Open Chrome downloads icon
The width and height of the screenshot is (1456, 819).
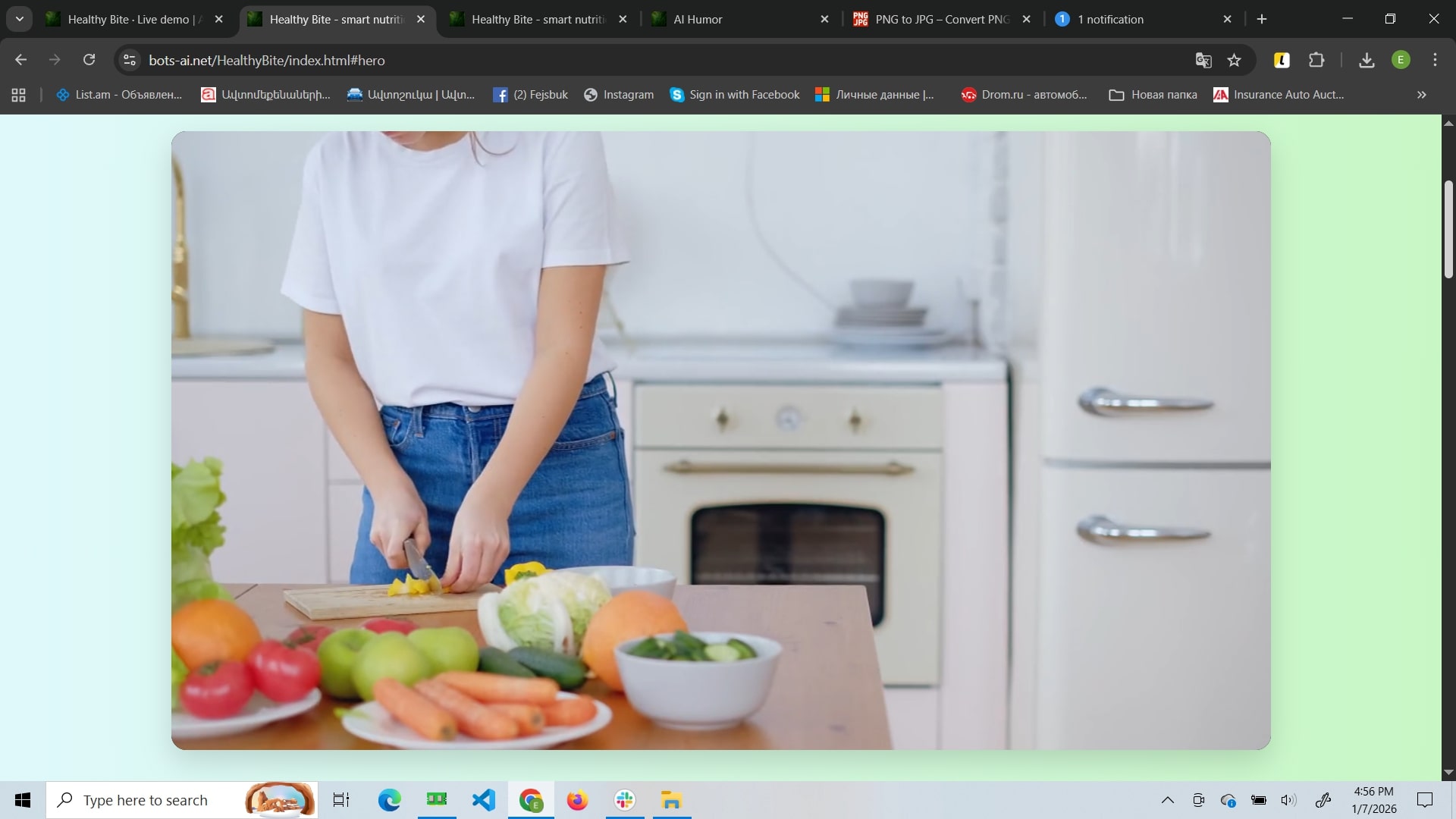point(1367,60)
